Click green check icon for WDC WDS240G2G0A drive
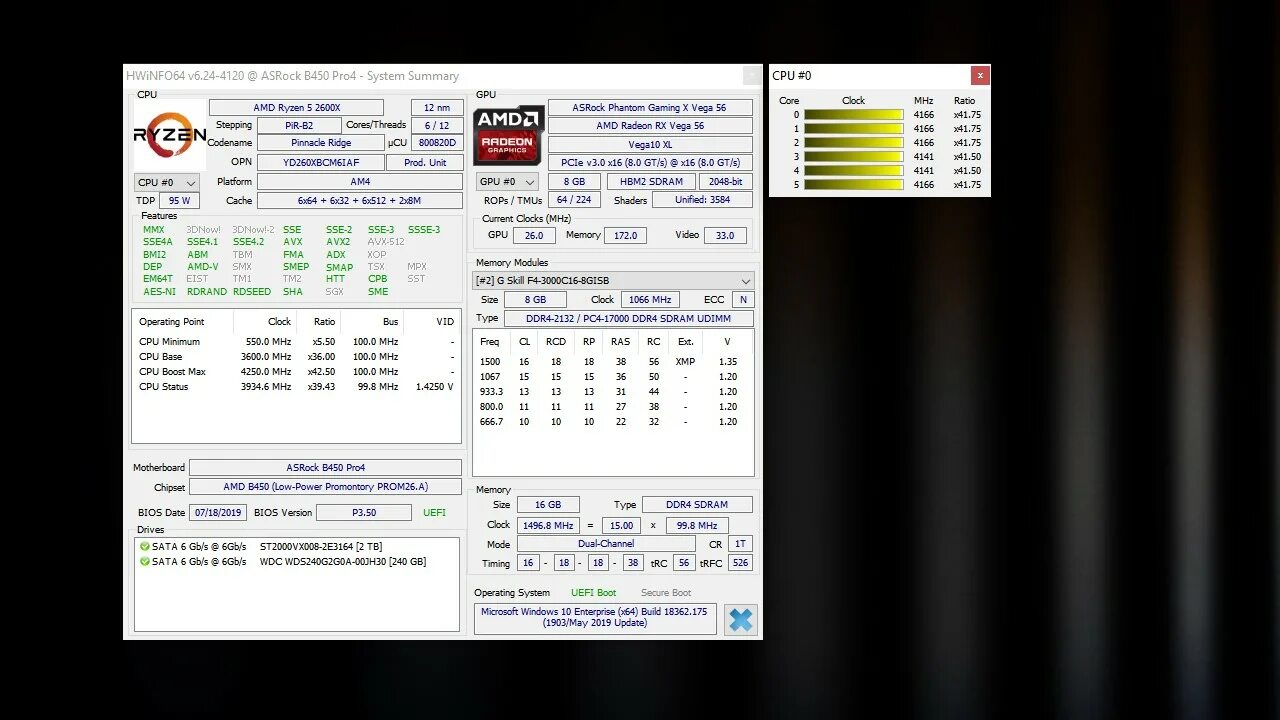 tap(145, 562)
